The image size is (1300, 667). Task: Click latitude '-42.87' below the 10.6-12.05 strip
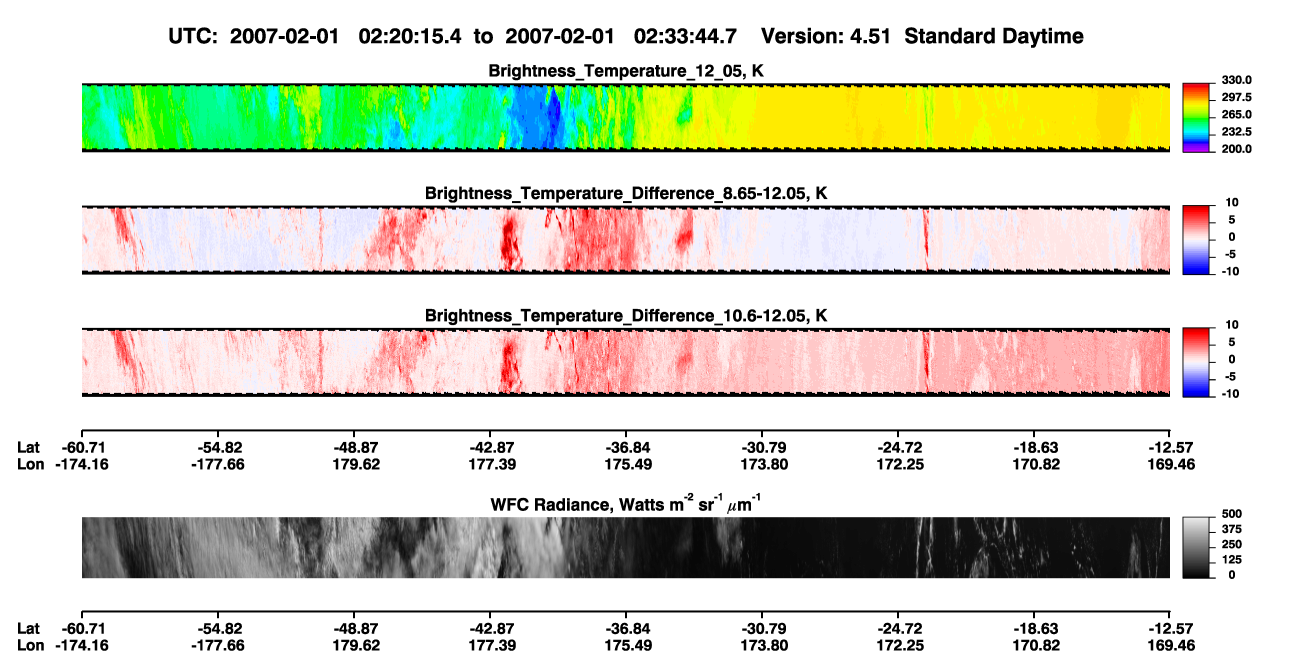pos(490,448)
